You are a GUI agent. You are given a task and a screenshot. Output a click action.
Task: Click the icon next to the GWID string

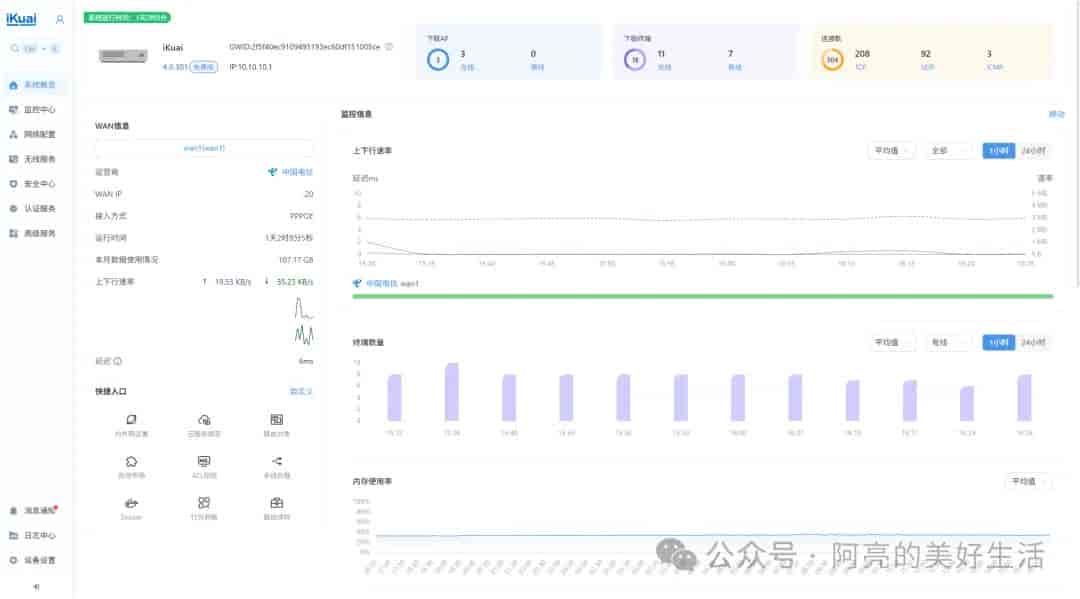(389, 47)
